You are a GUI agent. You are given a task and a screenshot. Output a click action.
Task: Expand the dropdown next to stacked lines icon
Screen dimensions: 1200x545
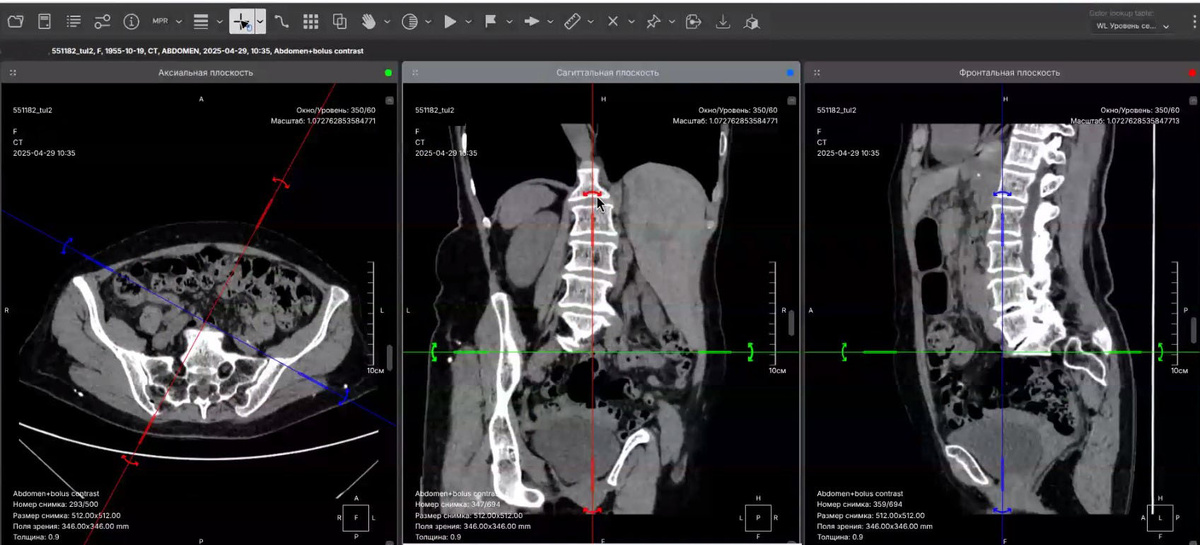pos(219,21)
